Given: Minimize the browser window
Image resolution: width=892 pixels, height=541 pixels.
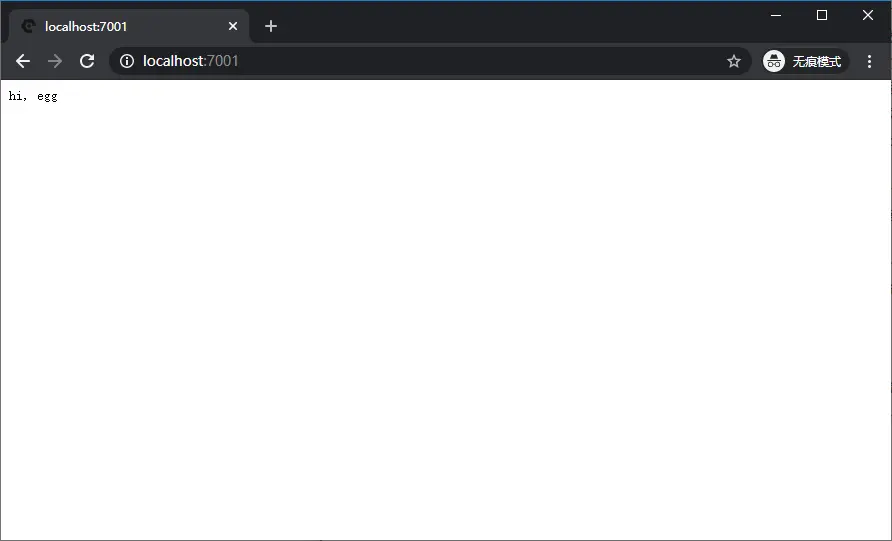Looking at the screenshot, I should [776, 15].
